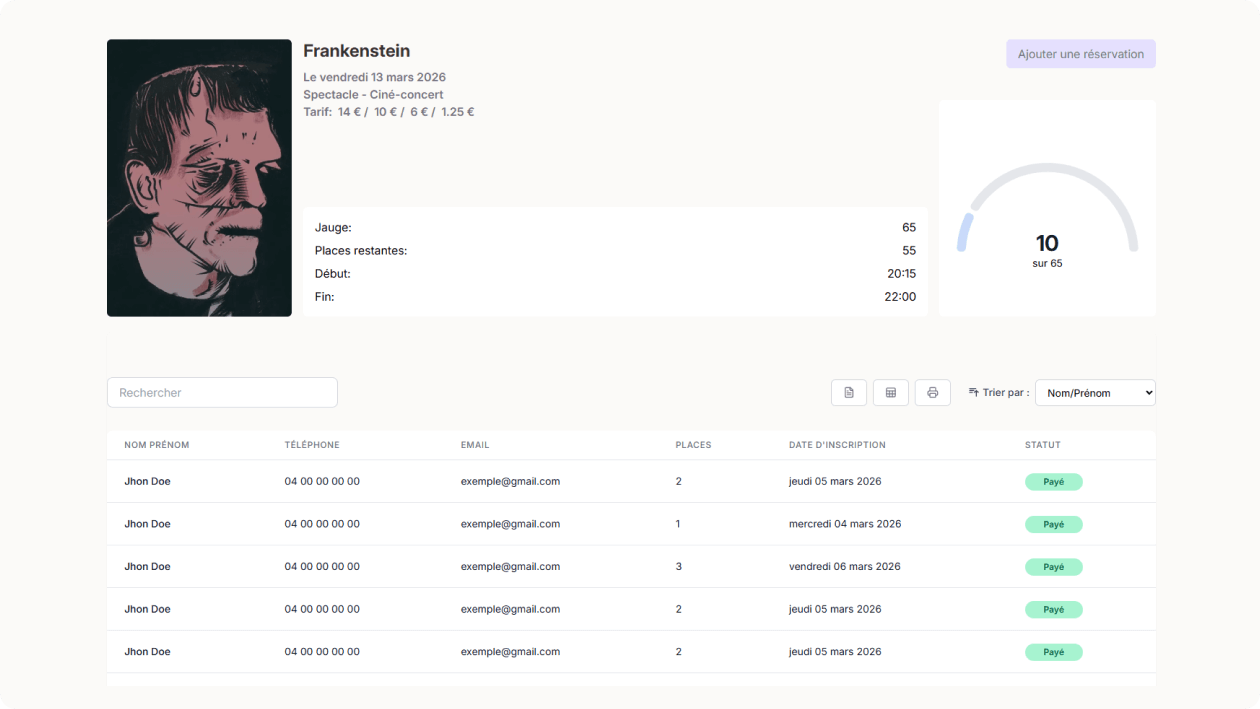Click the Ajouter une réservation button

[1080, 54]
